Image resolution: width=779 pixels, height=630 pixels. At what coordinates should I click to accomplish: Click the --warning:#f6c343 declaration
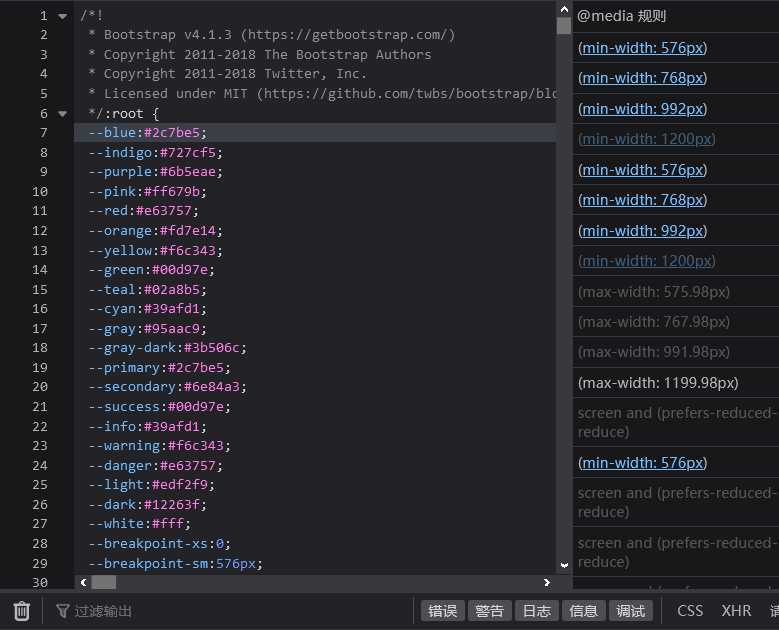coord(159,446)
